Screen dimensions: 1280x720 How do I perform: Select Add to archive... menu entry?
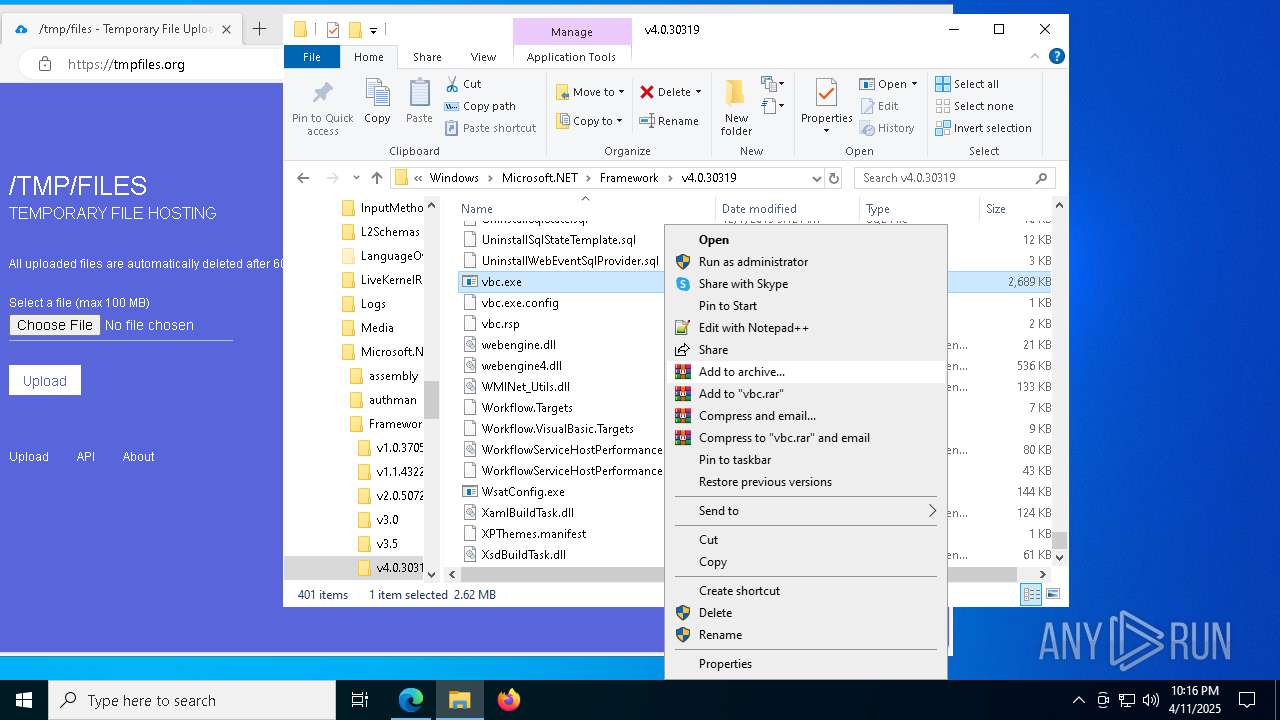[x=806, y=372]
